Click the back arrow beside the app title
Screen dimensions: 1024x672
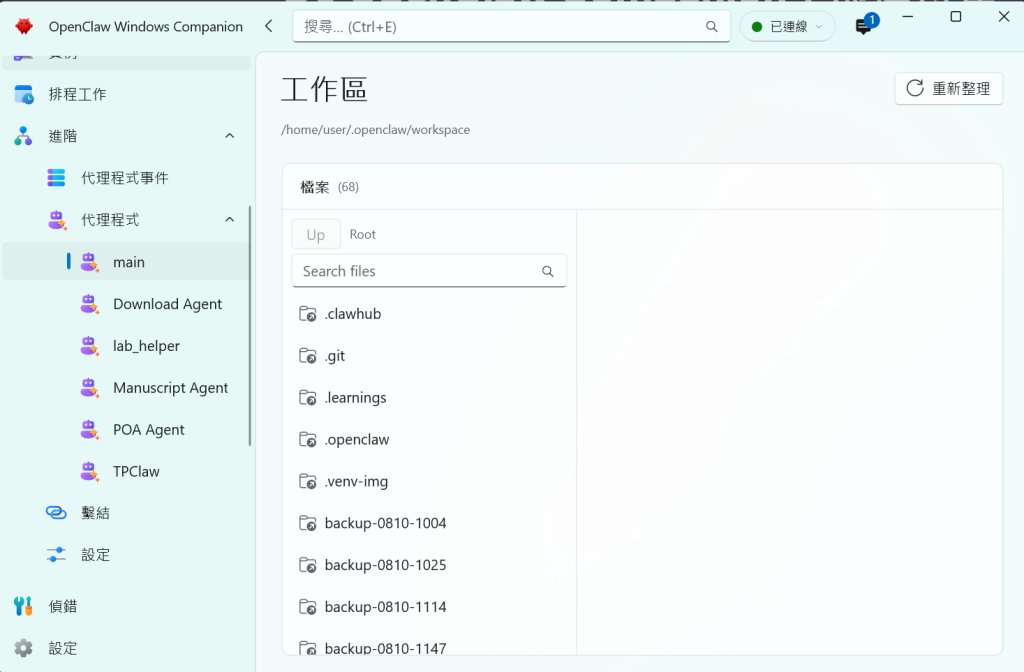(x=268, y=26)
